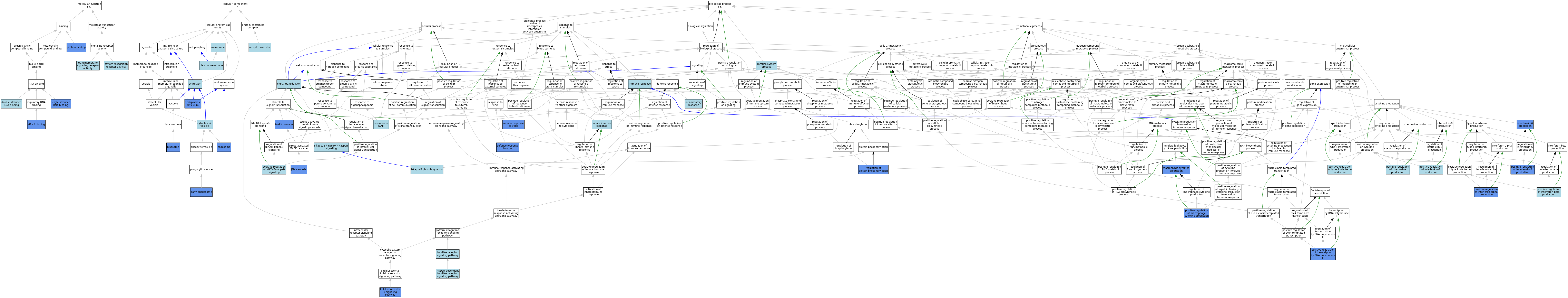Click 'positive regulation of interferon-alpha production' node

[x=1486, y=192]
